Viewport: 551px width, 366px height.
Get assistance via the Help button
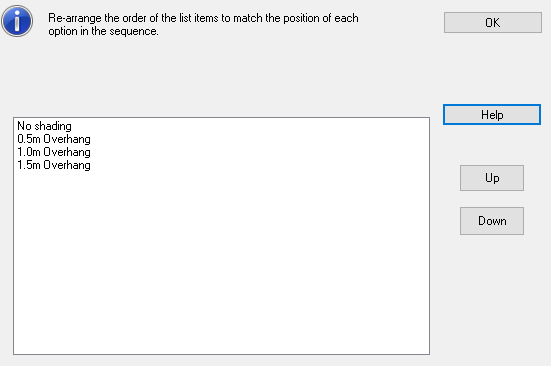tap(492, 115)
